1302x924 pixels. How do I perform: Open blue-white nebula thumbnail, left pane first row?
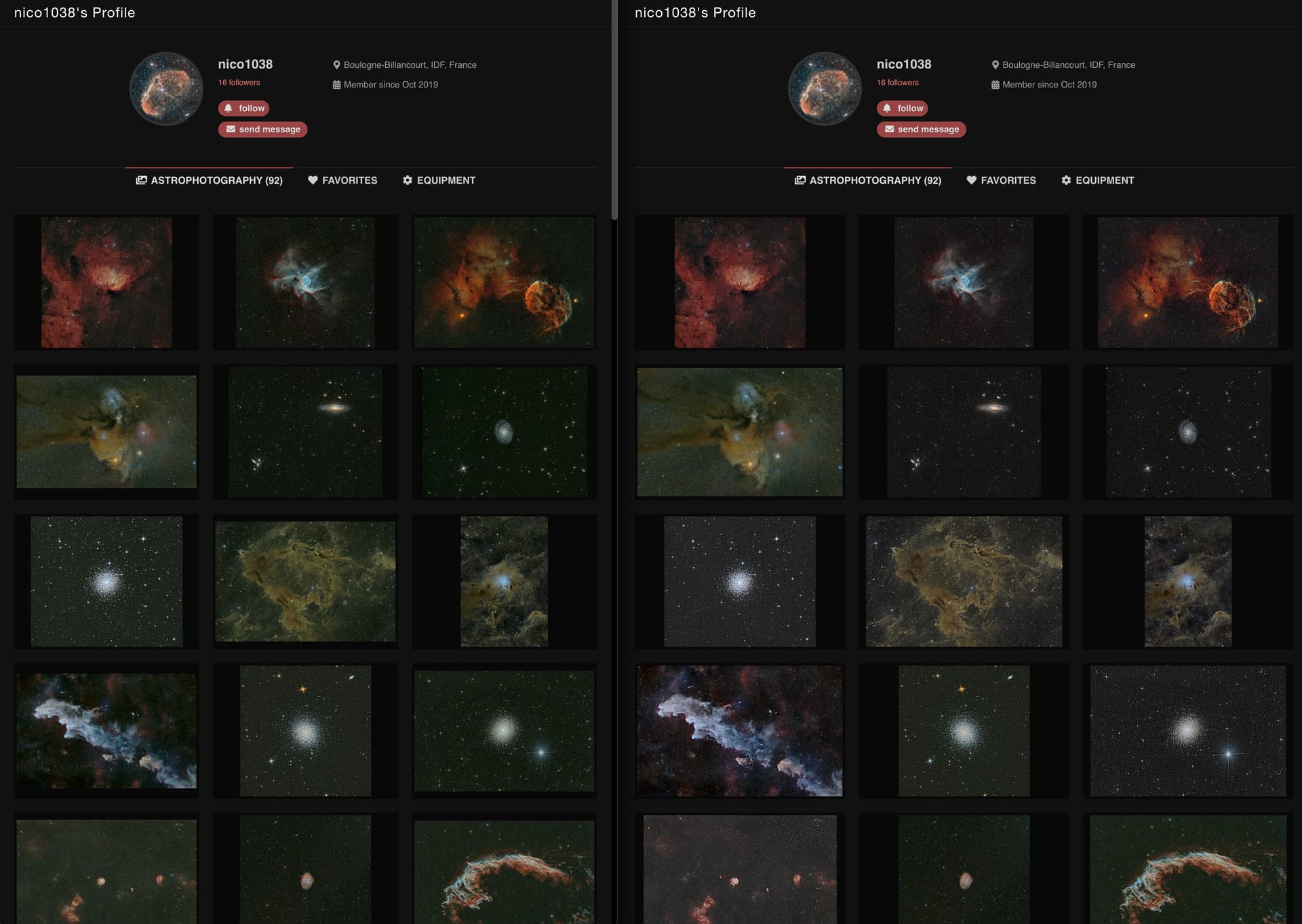[305, 283]
